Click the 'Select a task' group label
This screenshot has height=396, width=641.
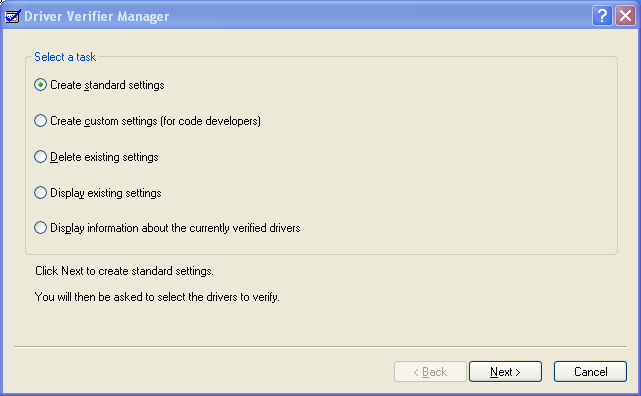click(65, 57)
